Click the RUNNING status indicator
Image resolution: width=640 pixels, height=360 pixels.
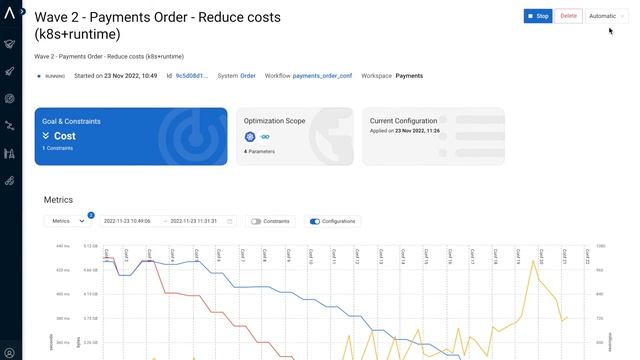click(x=51, y=76)
